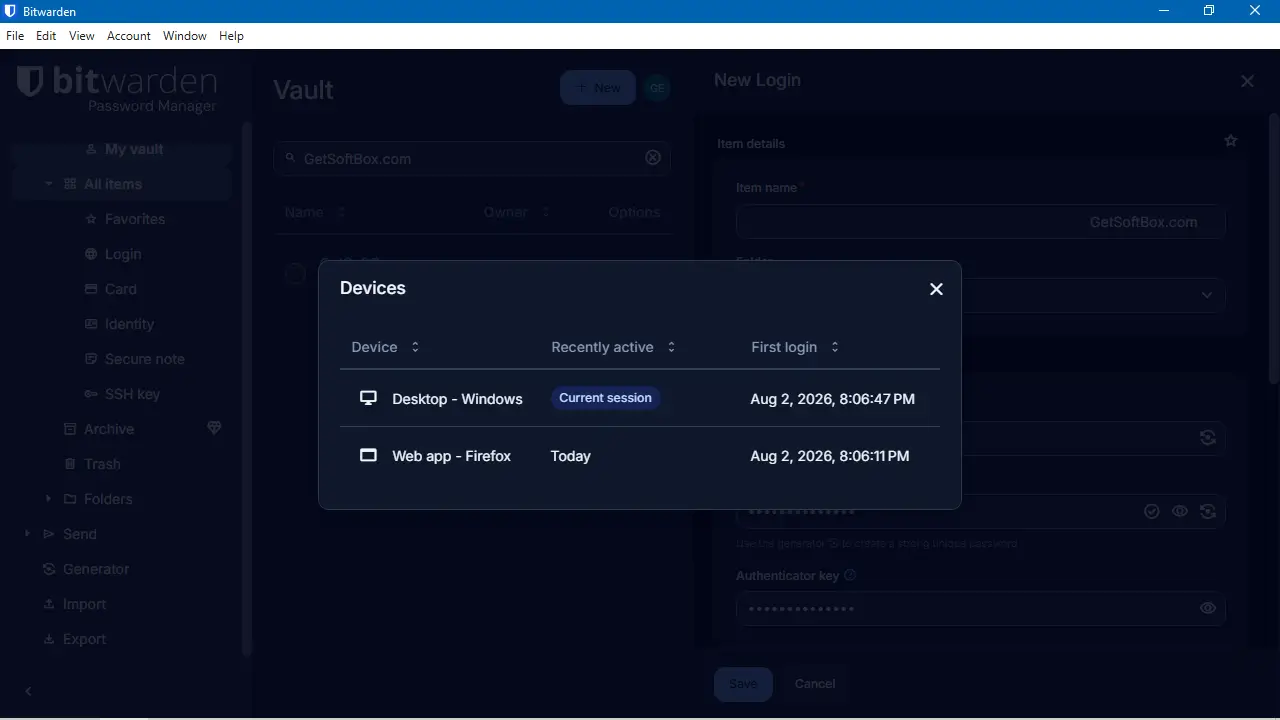1280x720 pixels.
Task: Click the Send paper-plane icon
Action: pyautogui.click(x=49, y=534)
